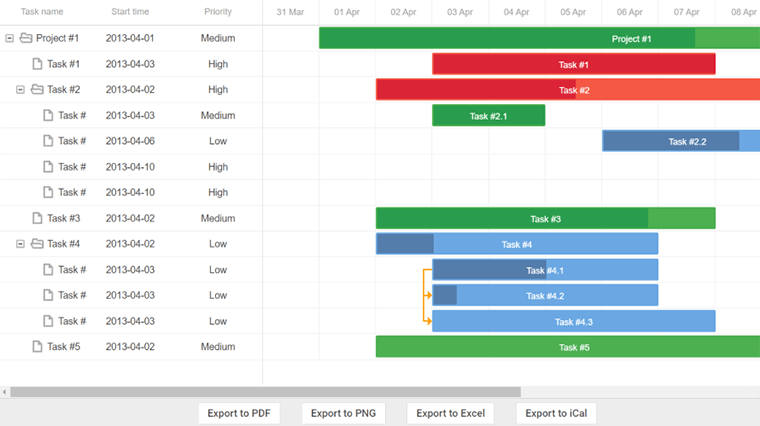760x426 pixels.
Task: Select the red Task #1 bar
Action: (x=573, y=64)
